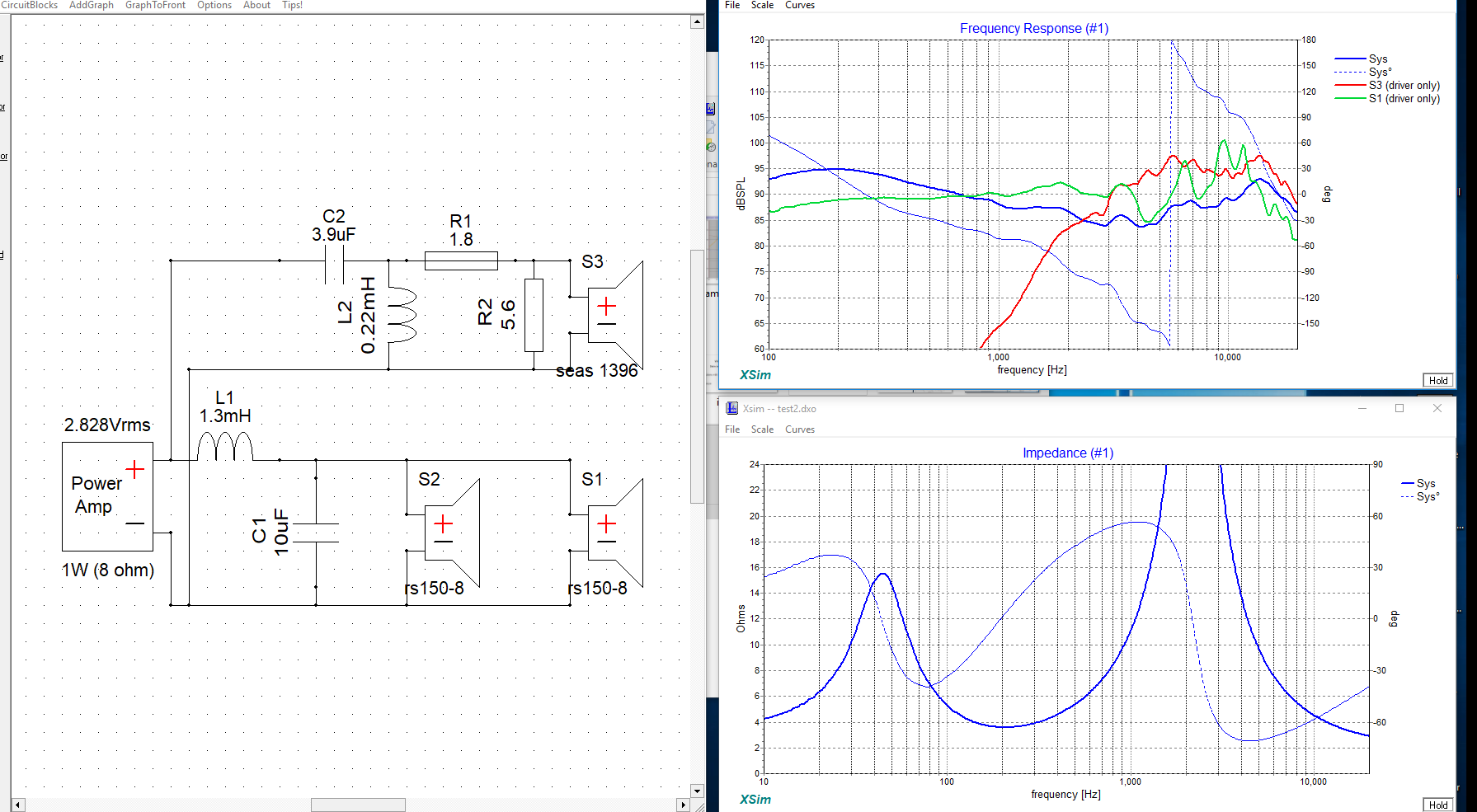Screen dimensions: 1477x812
Task: Click the Tips! menu item
Action: [x=292, y=5]
